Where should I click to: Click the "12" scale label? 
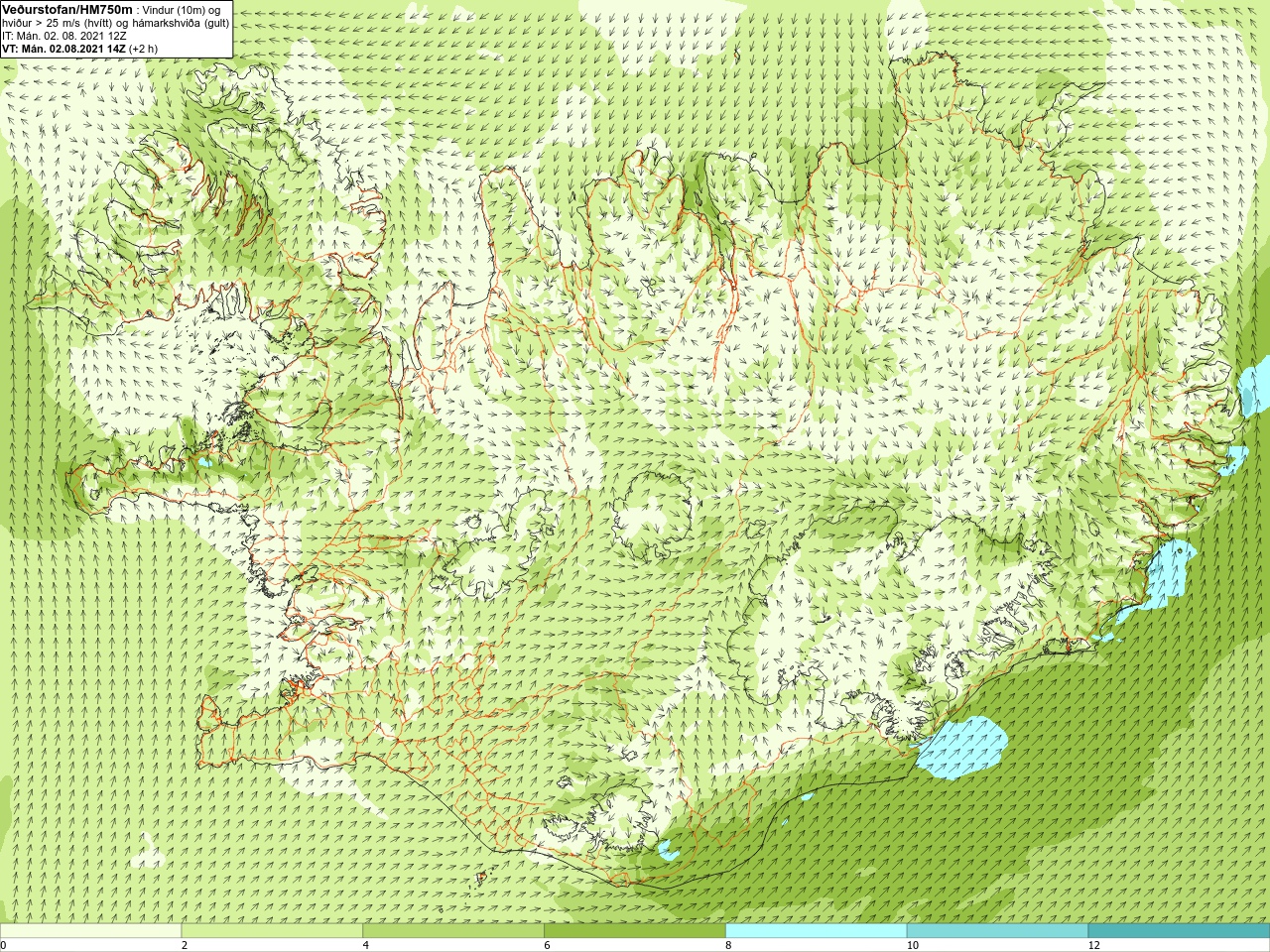pyautogui.click(x=1094, y=945)
